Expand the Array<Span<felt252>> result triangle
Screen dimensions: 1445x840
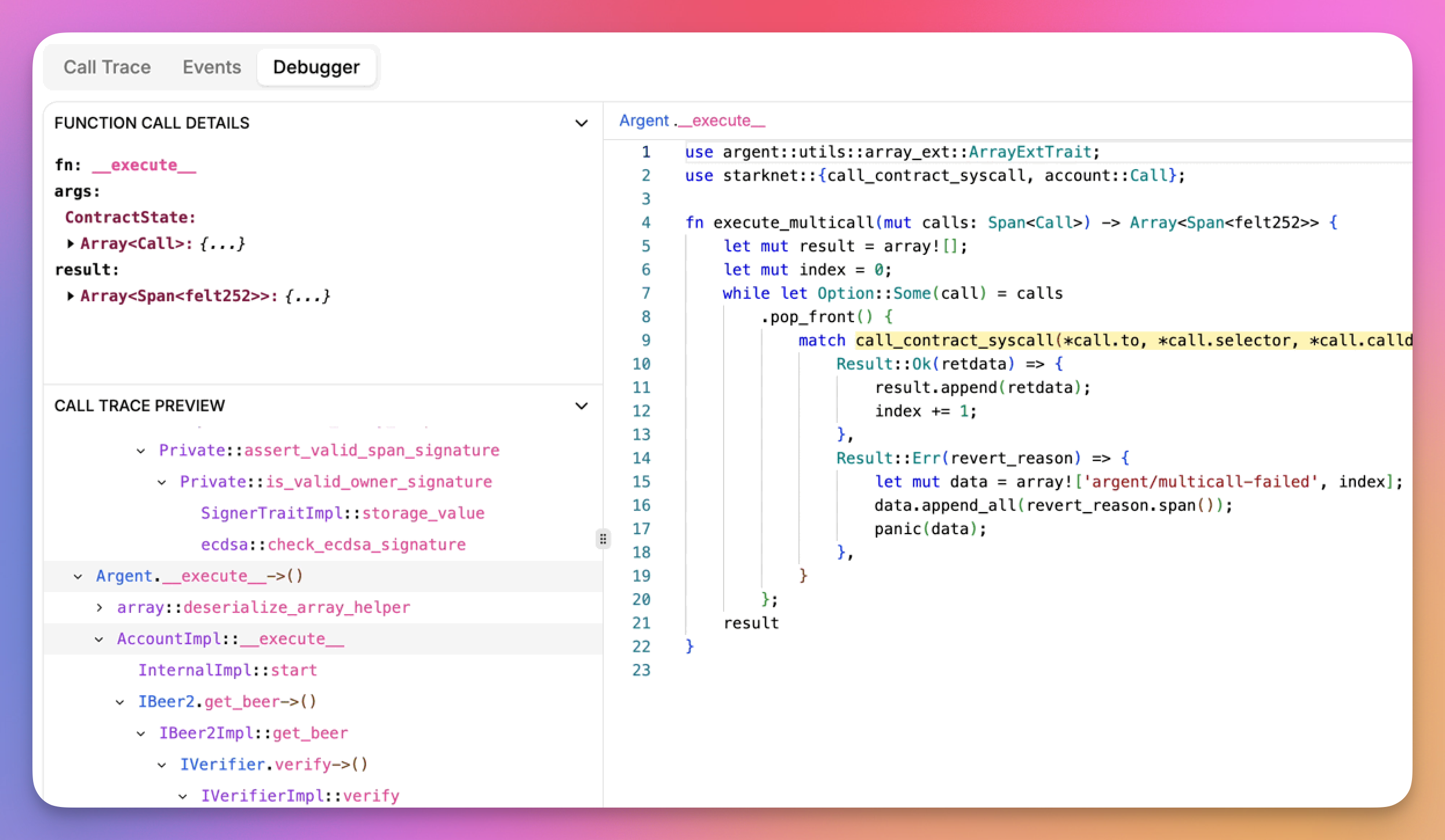pos(70,295)
